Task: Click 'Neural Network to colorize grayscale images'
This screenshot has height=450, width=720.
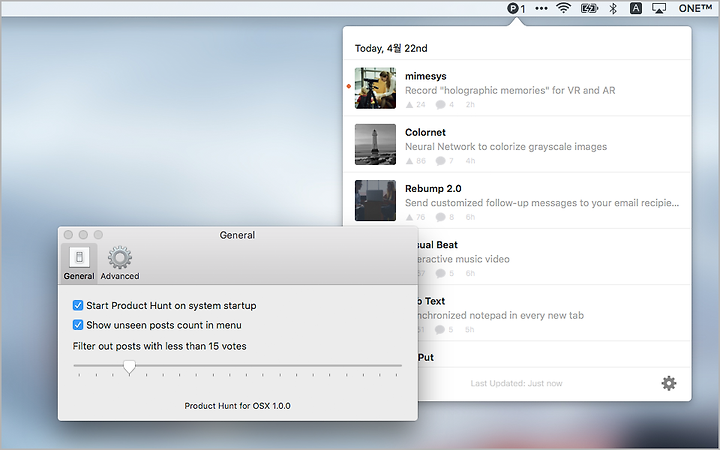Action: point(506,146)
